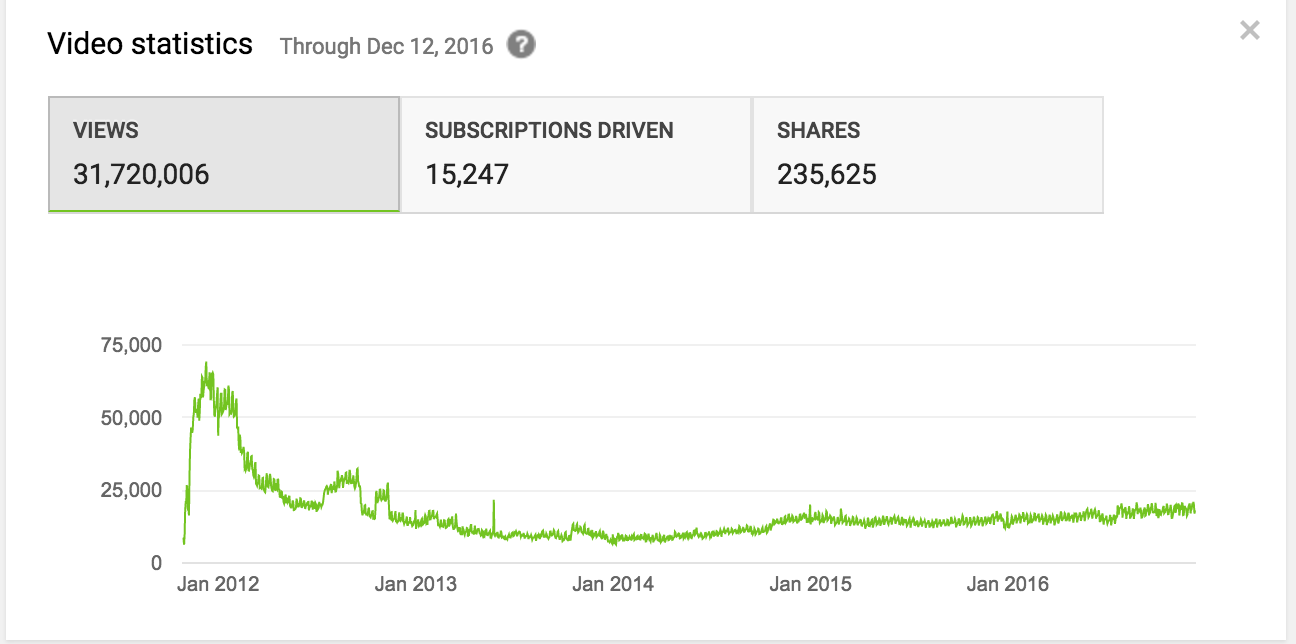Image resolution: width=1296 pixels, height=644 pixels.
Task: Click the right end of the green line
Action: [x=1194, y=510]
